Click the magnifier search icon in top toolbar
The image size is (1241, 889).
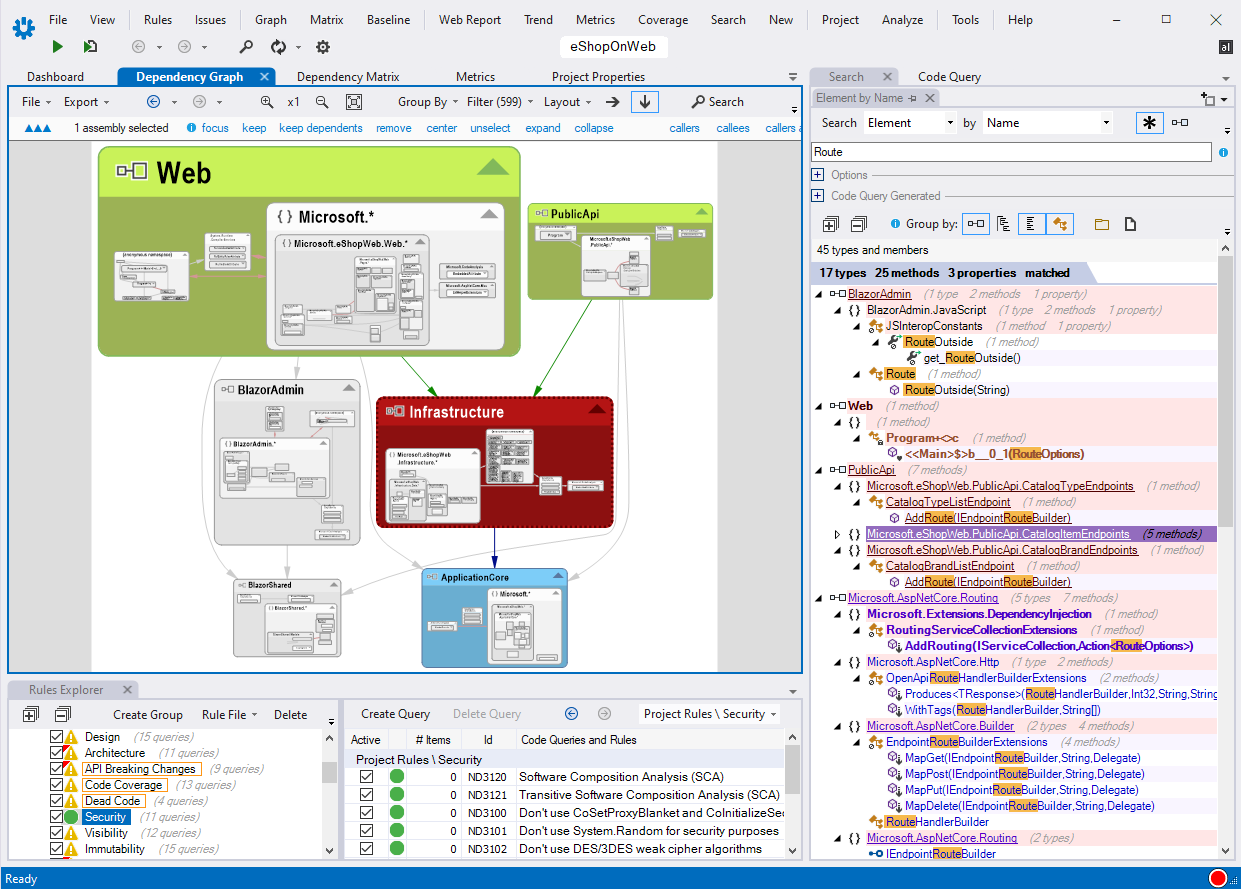[246, 47]
